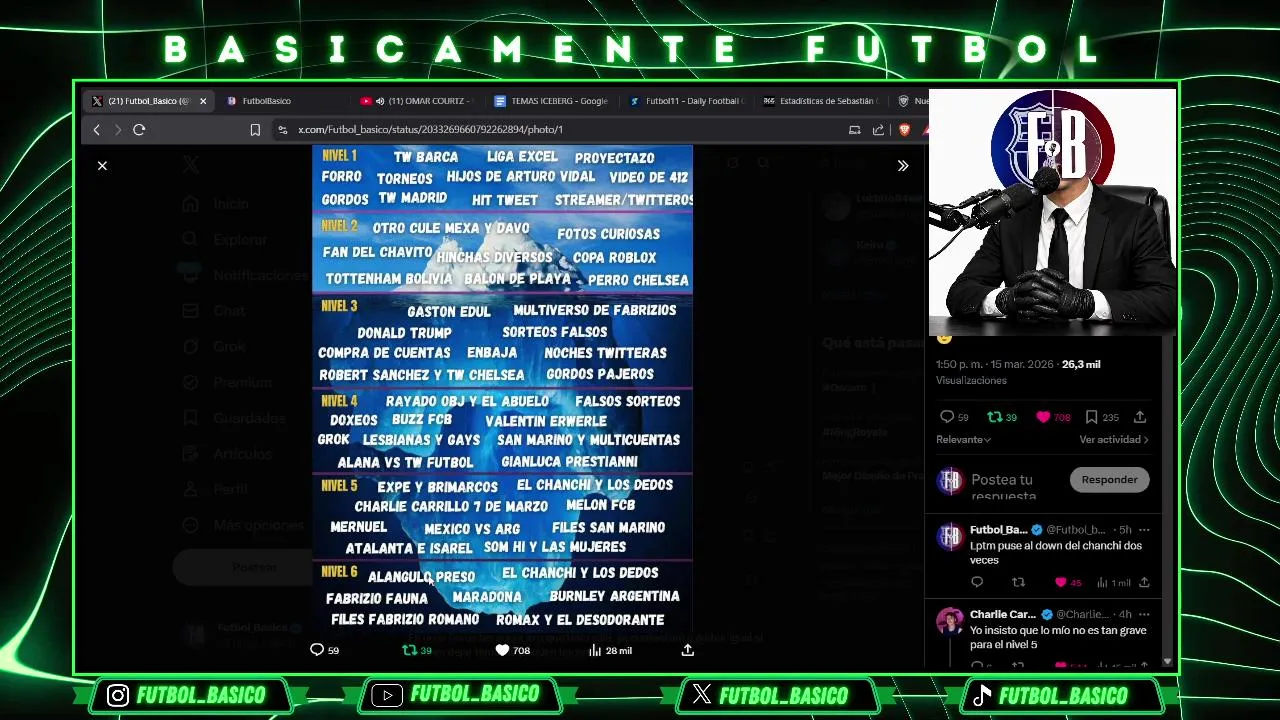Switch to Estadísticas de Sebastián tab

[822, 101]
